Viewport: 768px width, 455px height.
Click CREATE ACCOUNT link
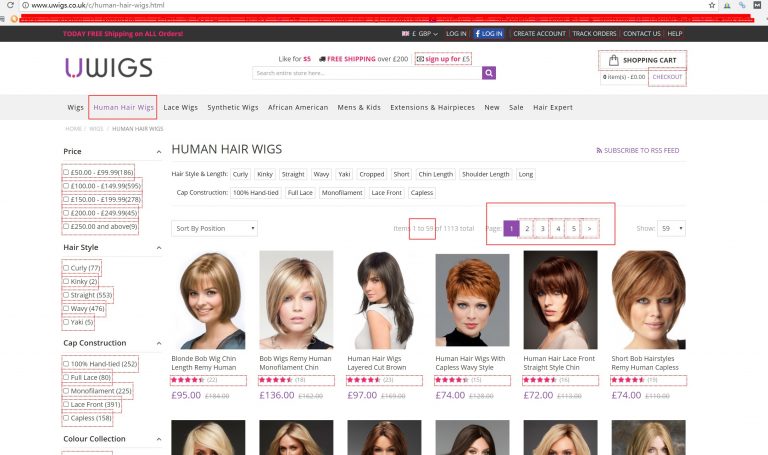tap(539, 34)
